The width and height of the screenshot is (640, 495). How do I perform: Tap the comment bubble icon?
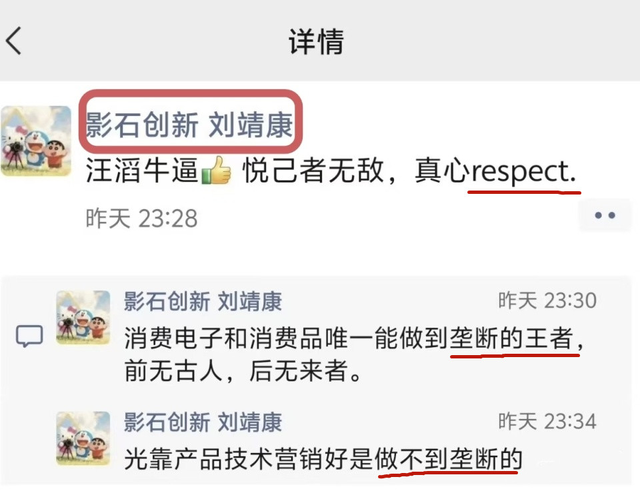pyautogui.click(x=29, y=336)
